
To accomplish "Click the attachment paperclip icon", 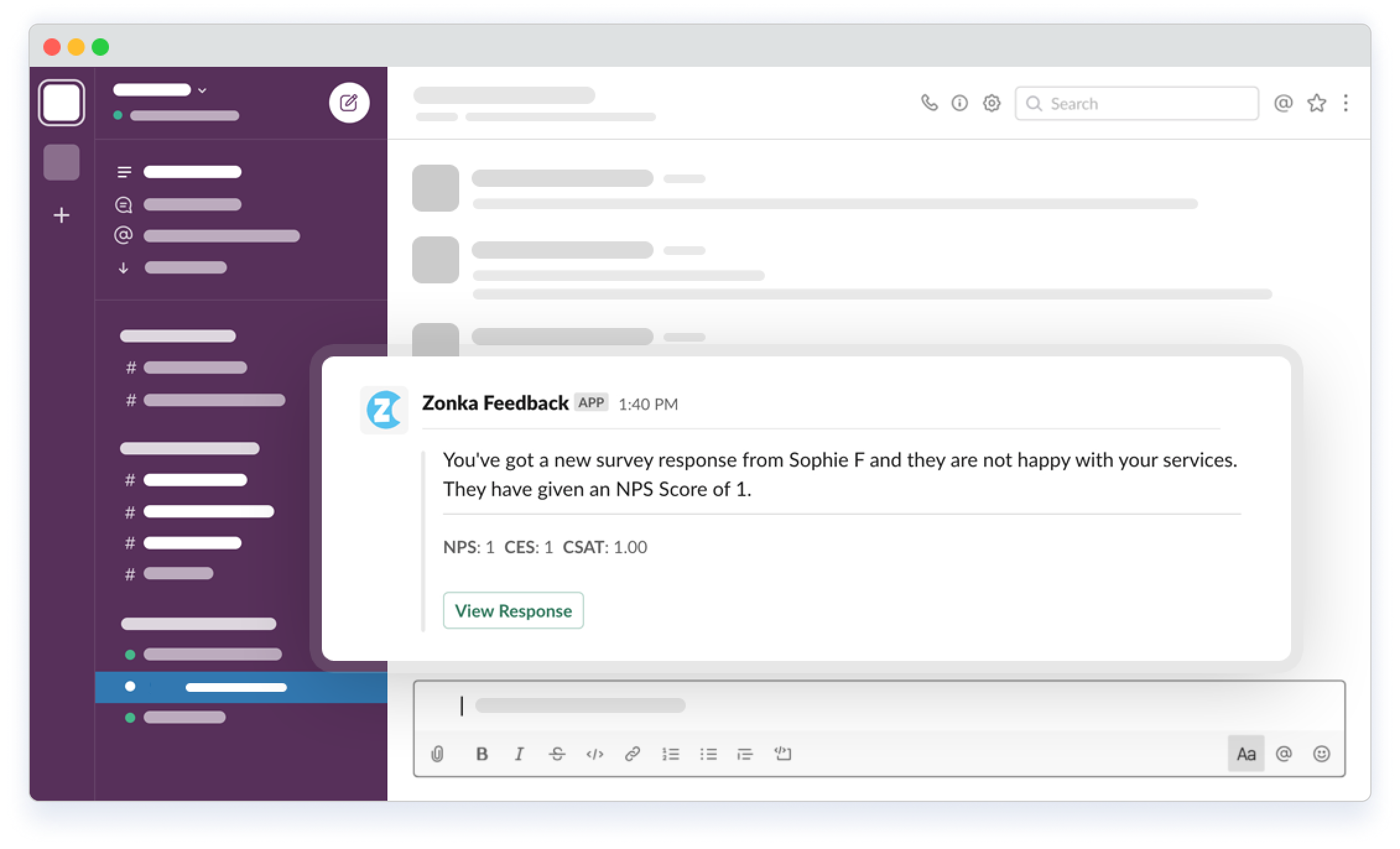I will [437, 755].
